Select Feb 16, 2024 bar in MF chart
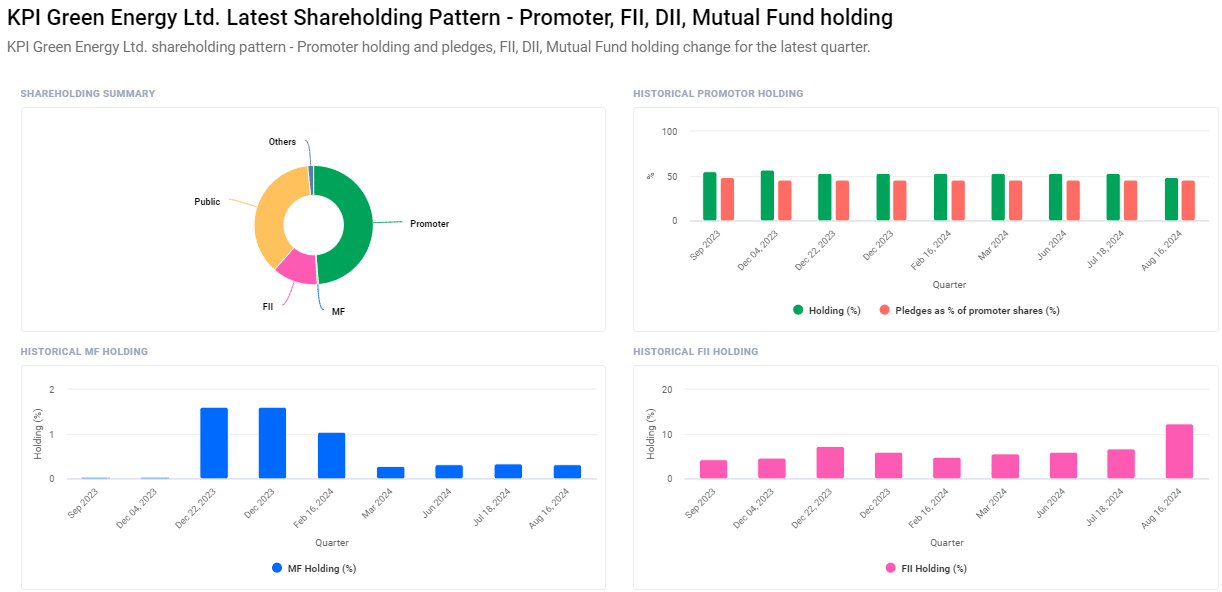 [x=331, y=455]
